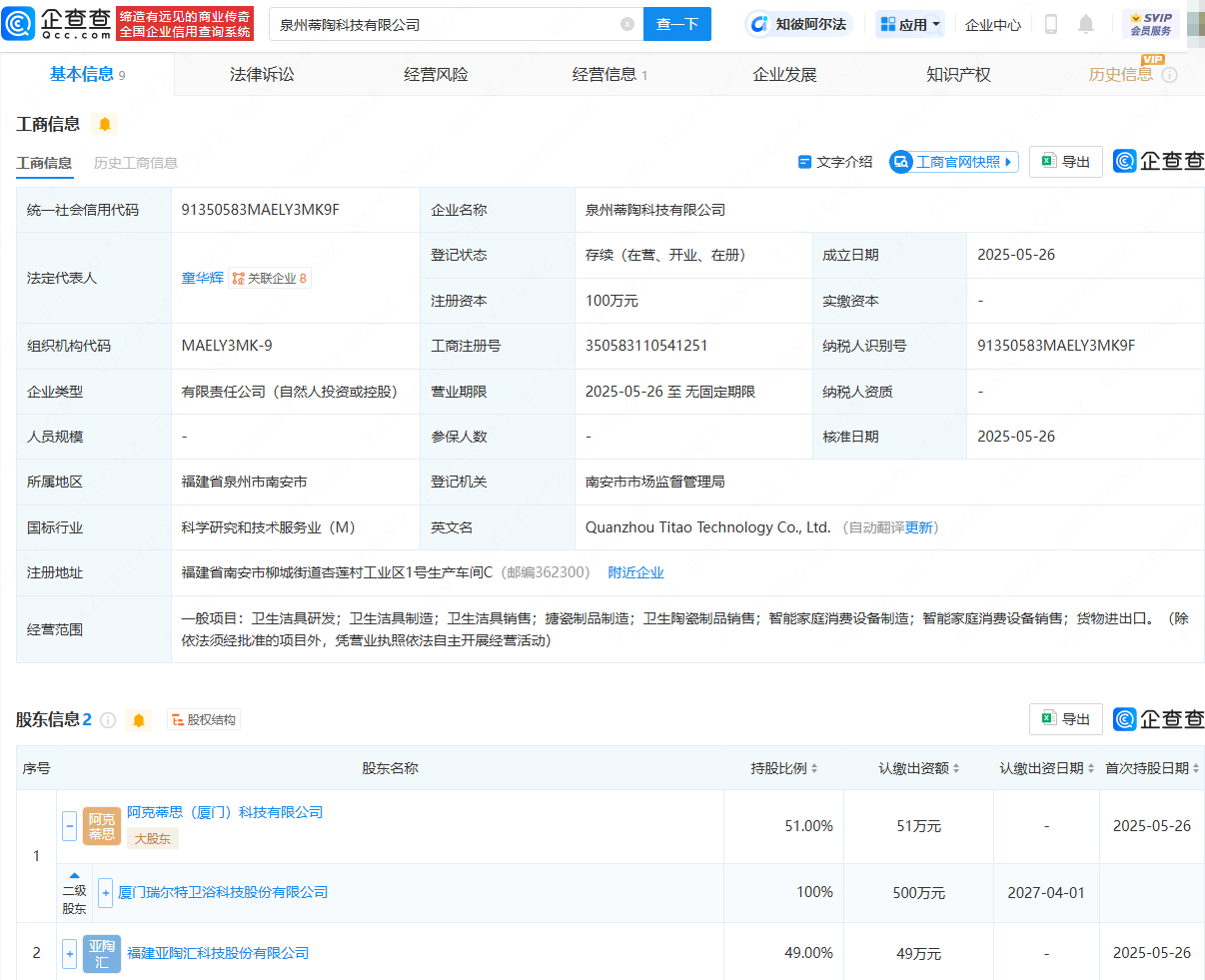Click bell alert beside 股东信息
The image size is (1205, 980).
click(139, 720)
